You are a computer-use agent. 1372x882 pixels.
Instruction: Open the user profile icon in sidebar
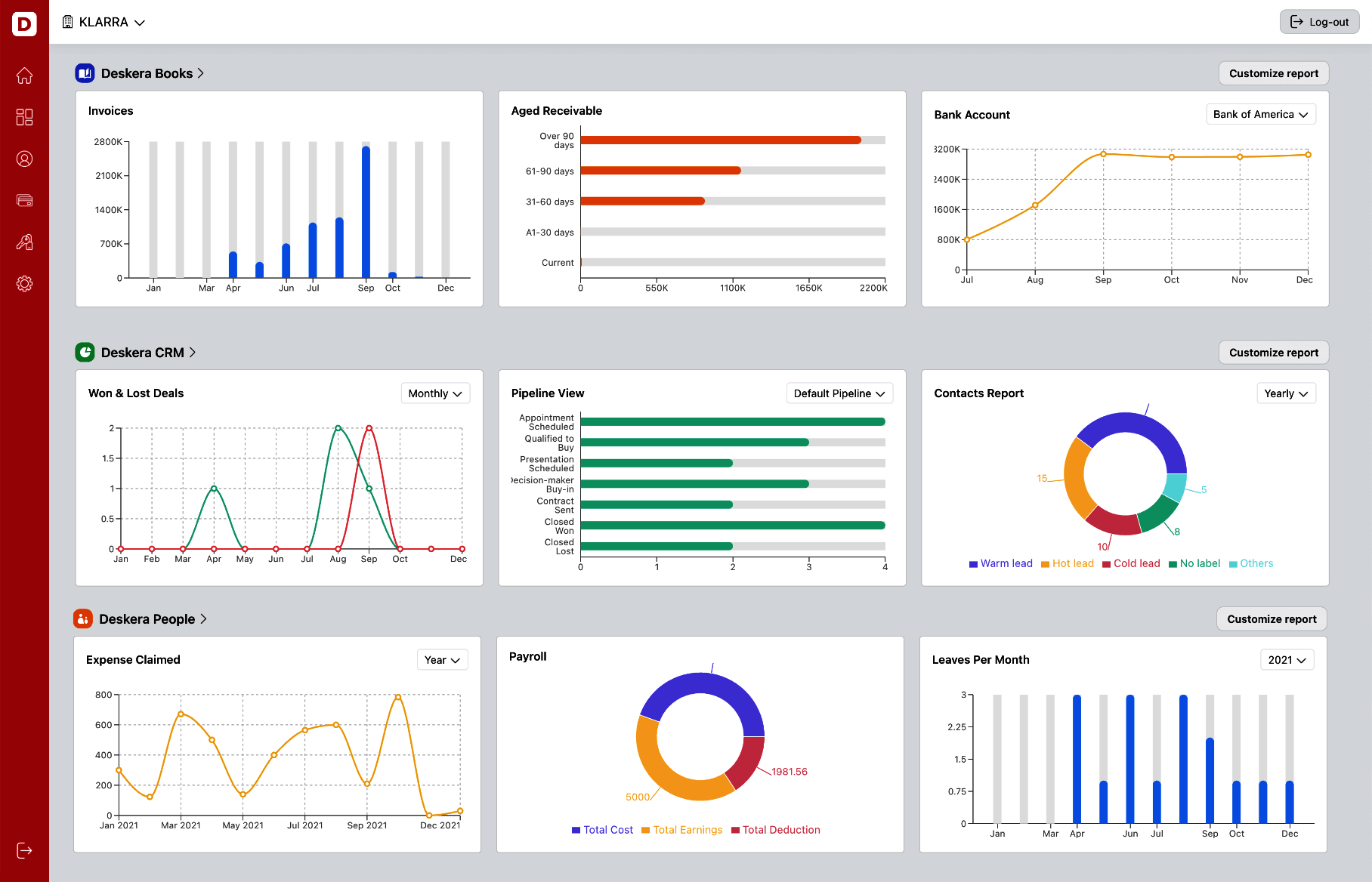24,159
